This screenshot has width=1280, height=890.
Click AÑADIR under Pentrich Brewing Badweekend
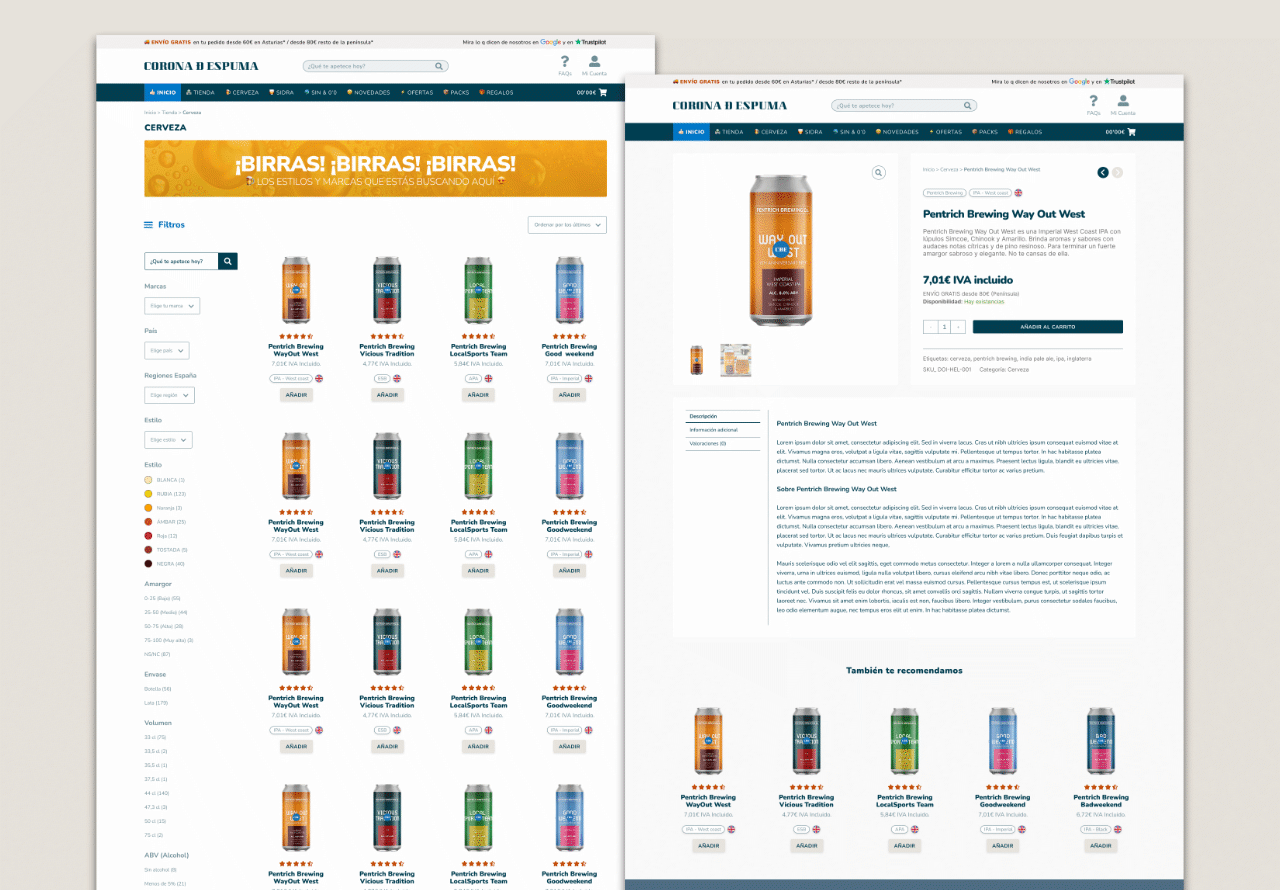[x=1100, y=846]
